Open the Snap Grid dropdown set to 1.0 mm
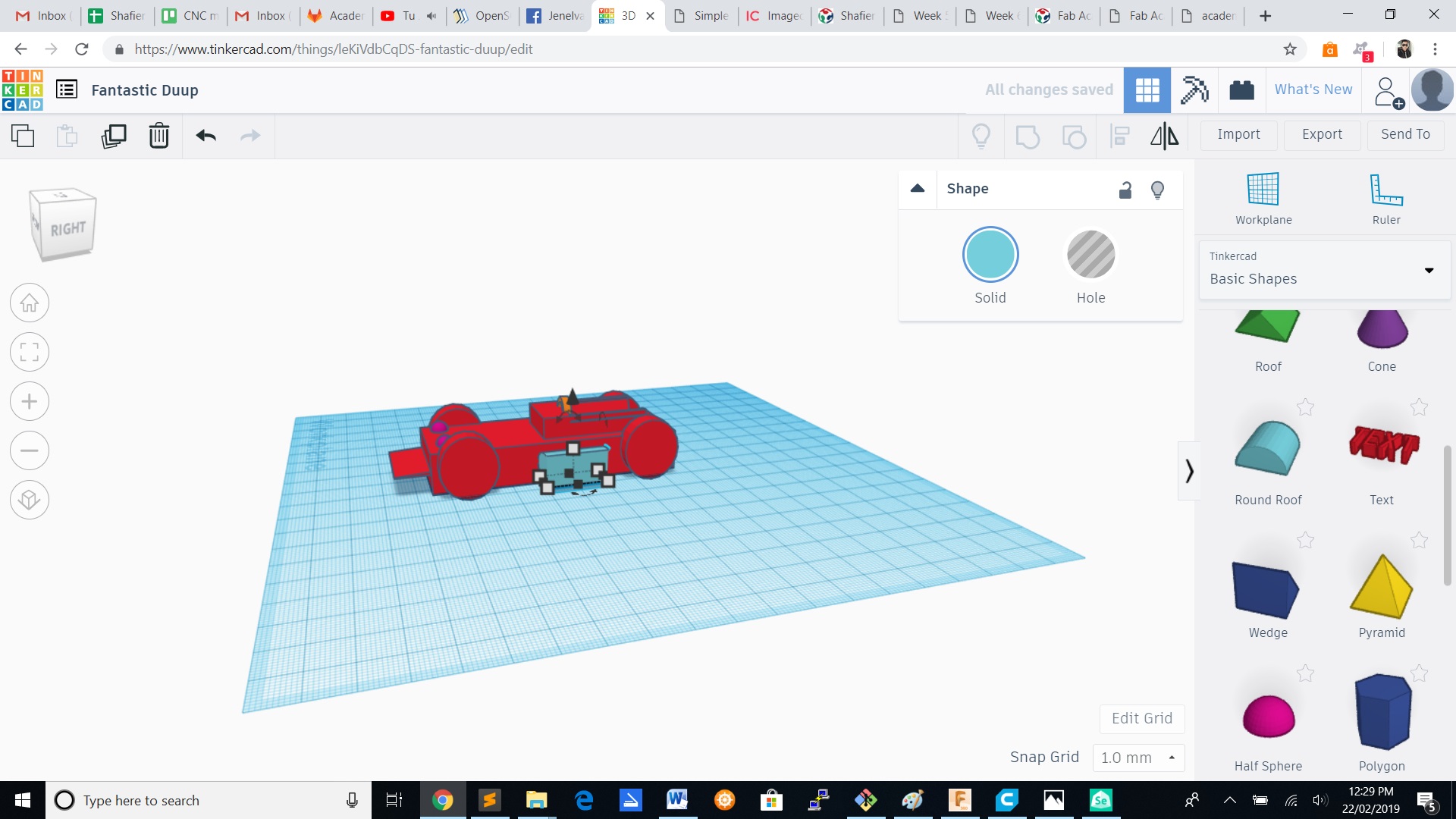The image size is (1456, 819). (1137, 757)
